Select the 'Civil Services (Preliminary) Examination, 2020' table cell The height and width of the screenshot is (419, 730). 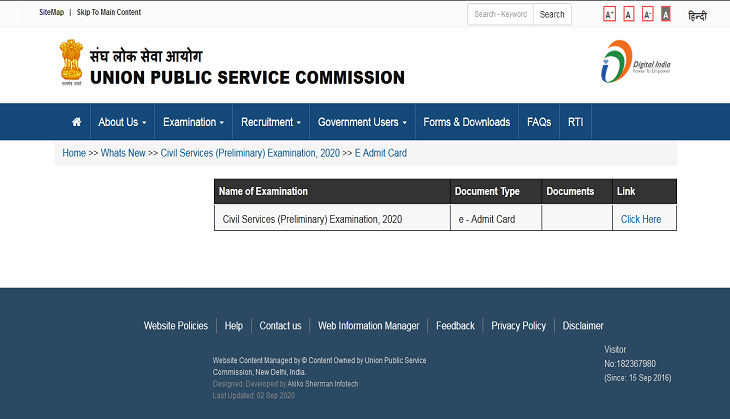pos(332,217)
